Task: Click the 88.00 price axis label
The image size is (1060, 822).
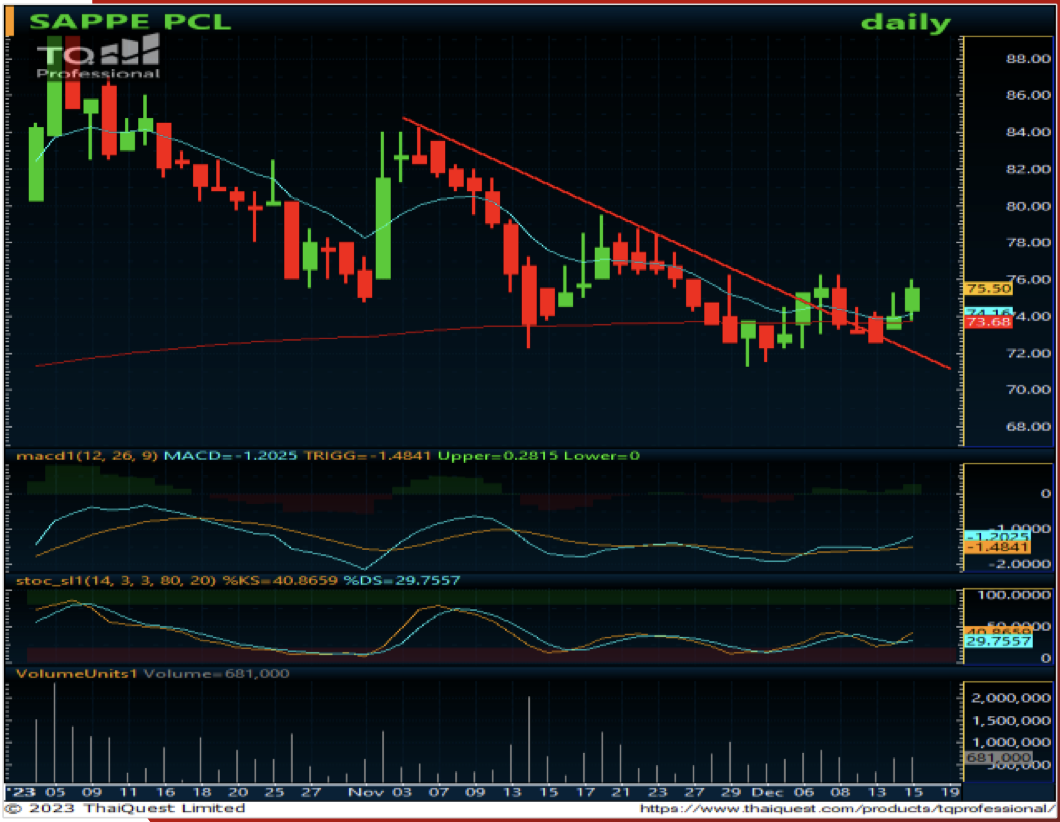Action: [x=1028, y=59]
